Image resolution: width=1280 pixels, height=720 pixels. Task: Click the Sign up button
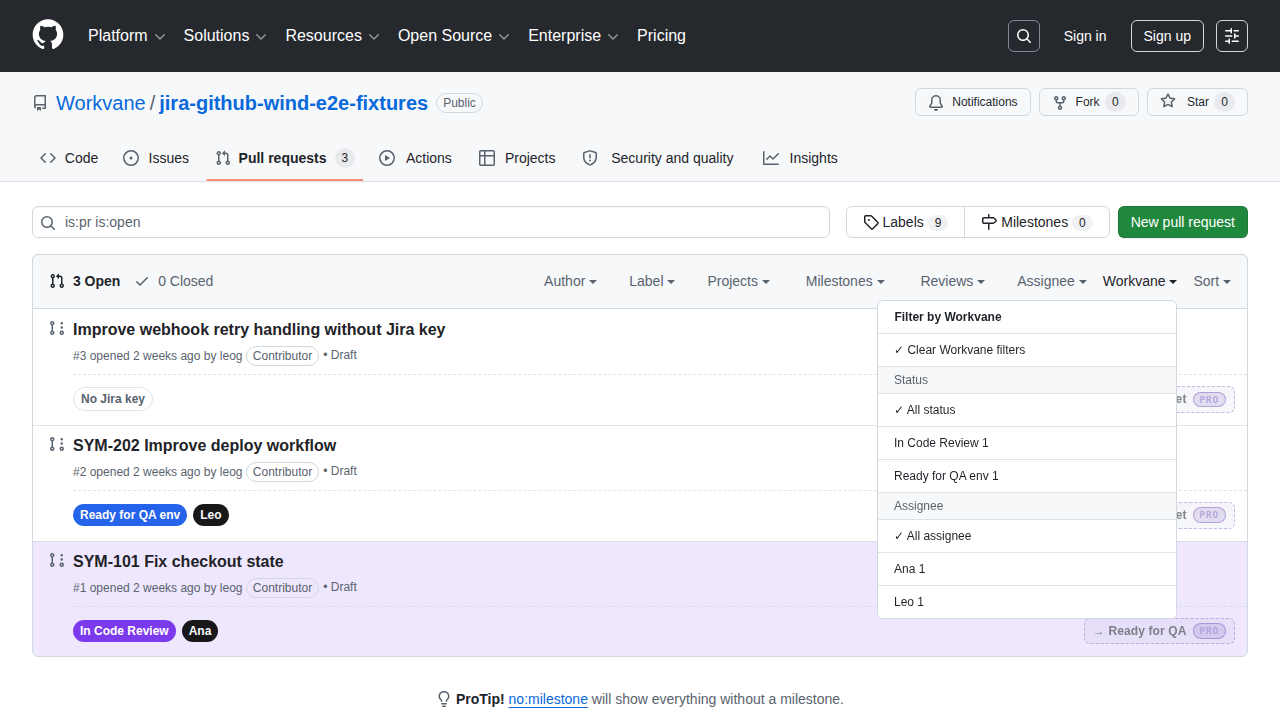tap(1167, 36)
